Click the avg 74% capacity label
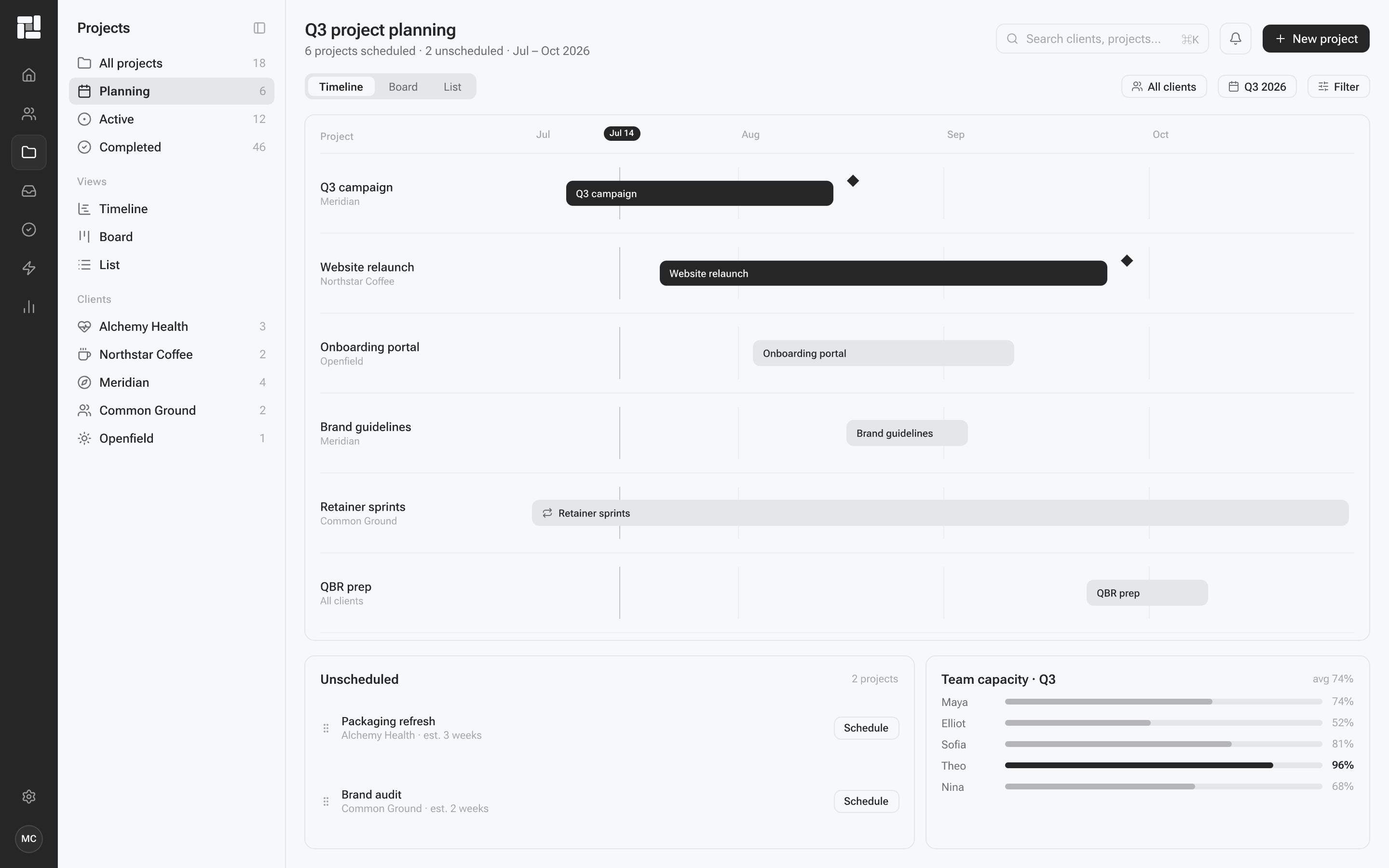1389x868 pixels. (1333, 679)
